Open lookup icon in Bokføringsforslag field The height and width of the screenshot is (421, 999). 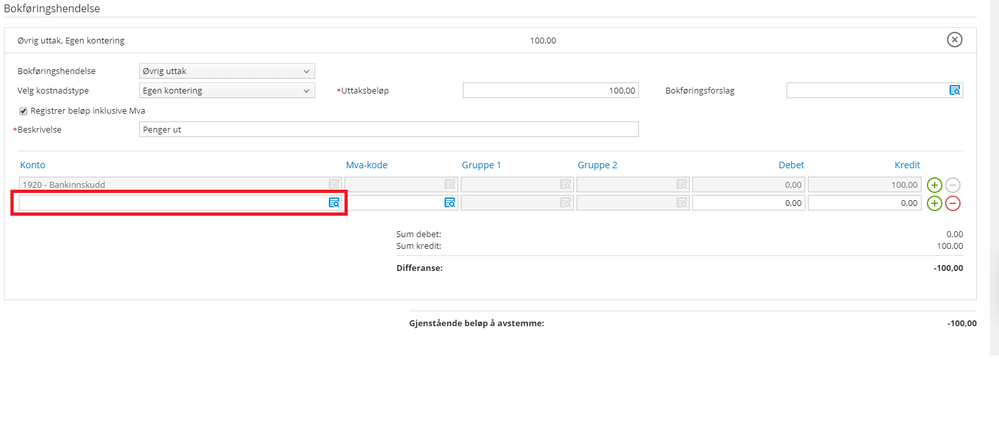(954, 90)
